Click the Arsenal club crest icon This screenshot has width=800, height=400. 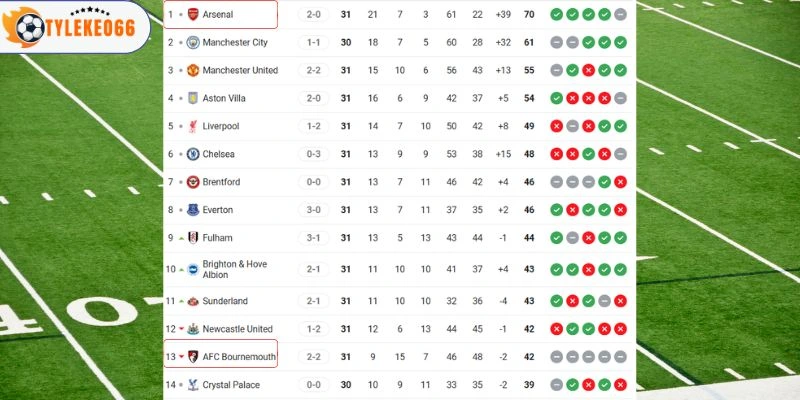pos(193,15)
